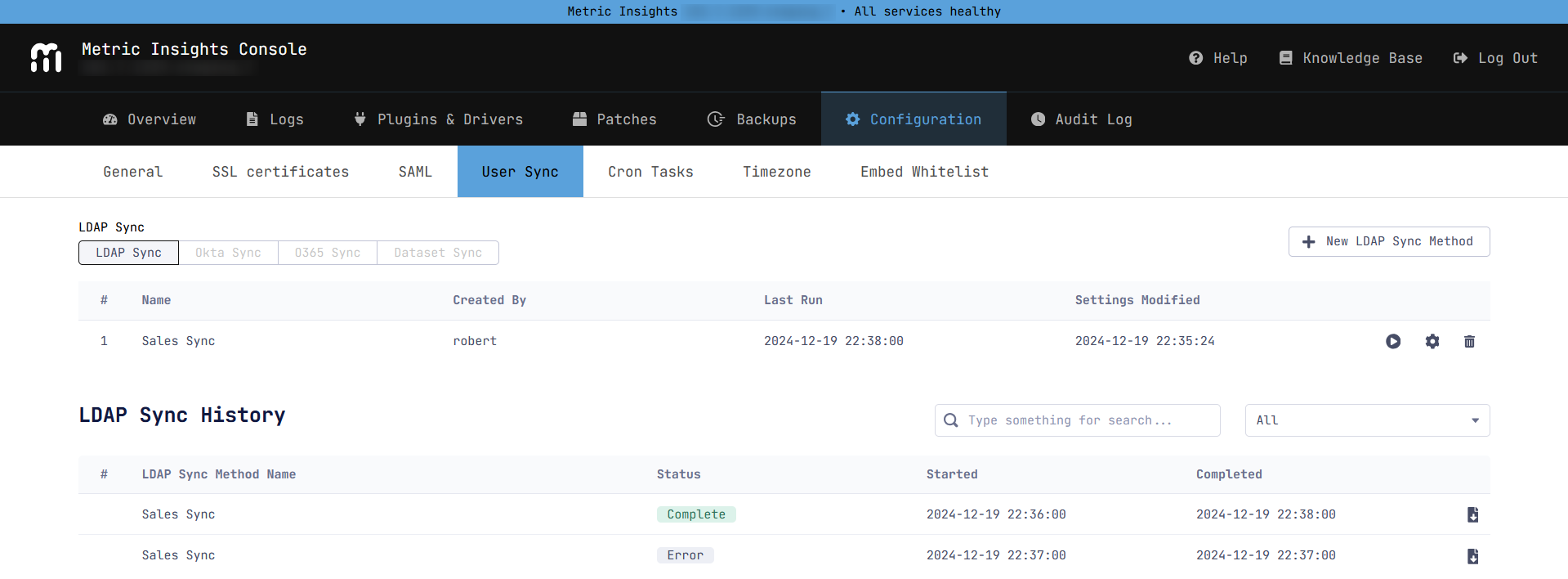1568x579 pixels.
Task: Click the Error status badge
Action: pos(685,555)
